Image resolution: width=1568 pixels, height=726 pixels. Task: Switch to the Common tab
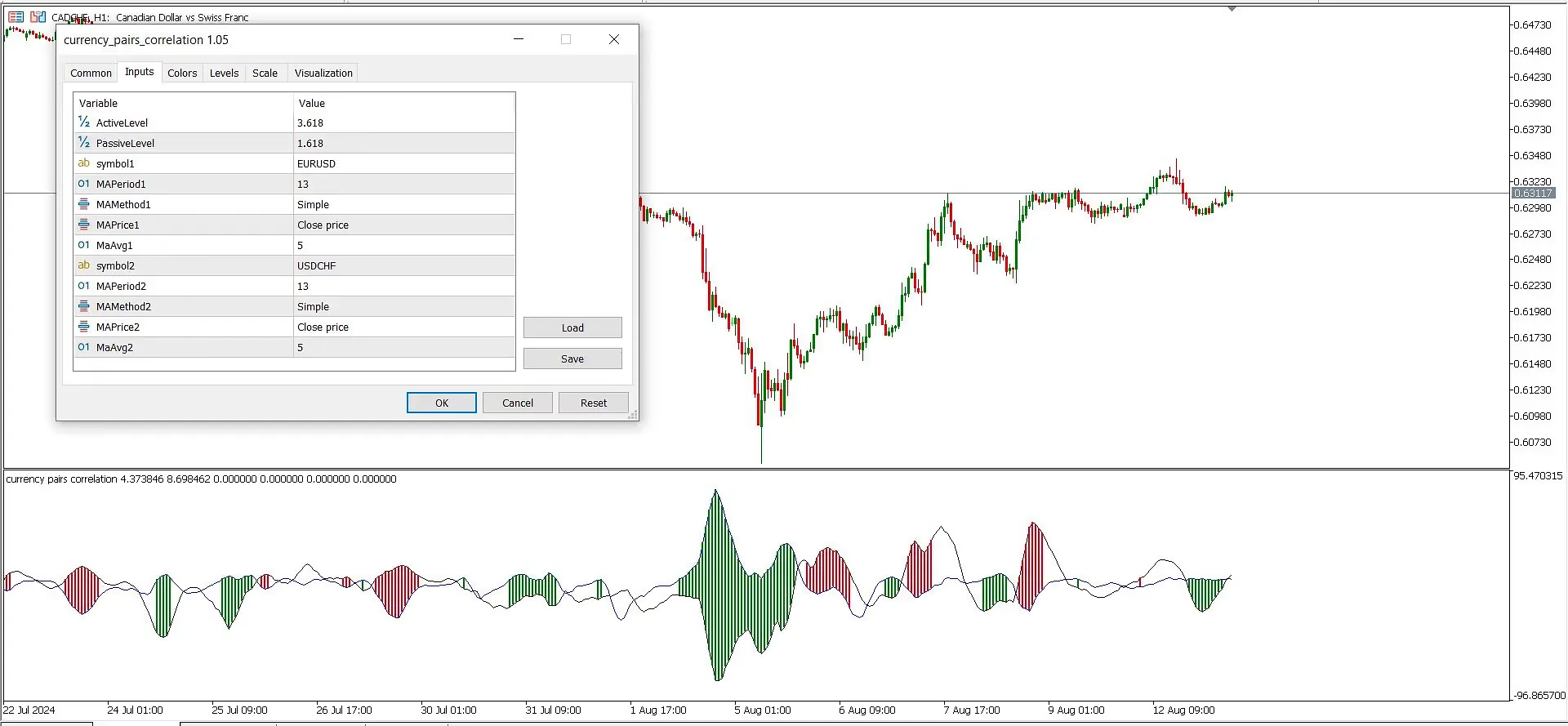[91, 73]
